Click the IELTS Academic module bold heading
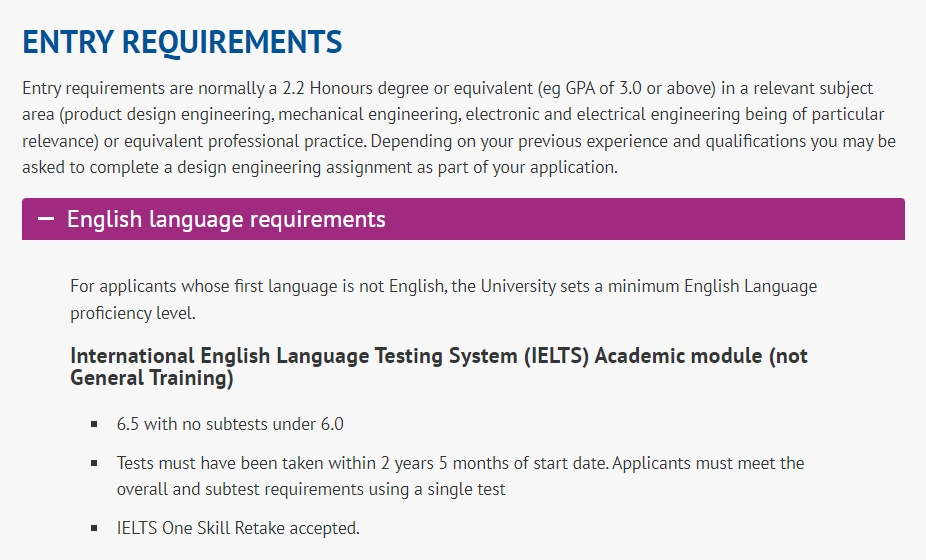The width and height of the screenshot is (926, 560). tap(439, 367)
